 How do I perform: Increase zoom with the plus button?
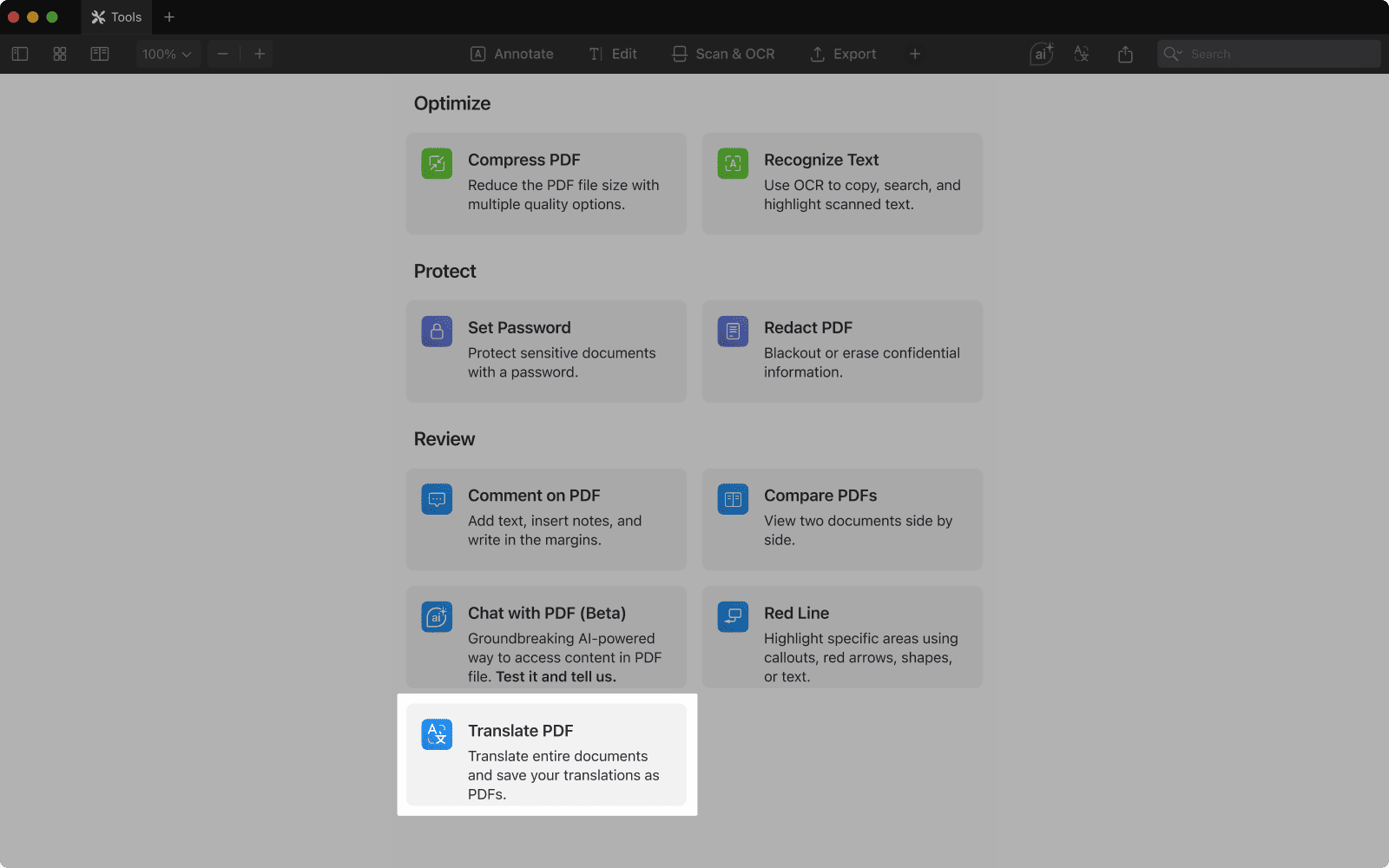tap(260, 54)
